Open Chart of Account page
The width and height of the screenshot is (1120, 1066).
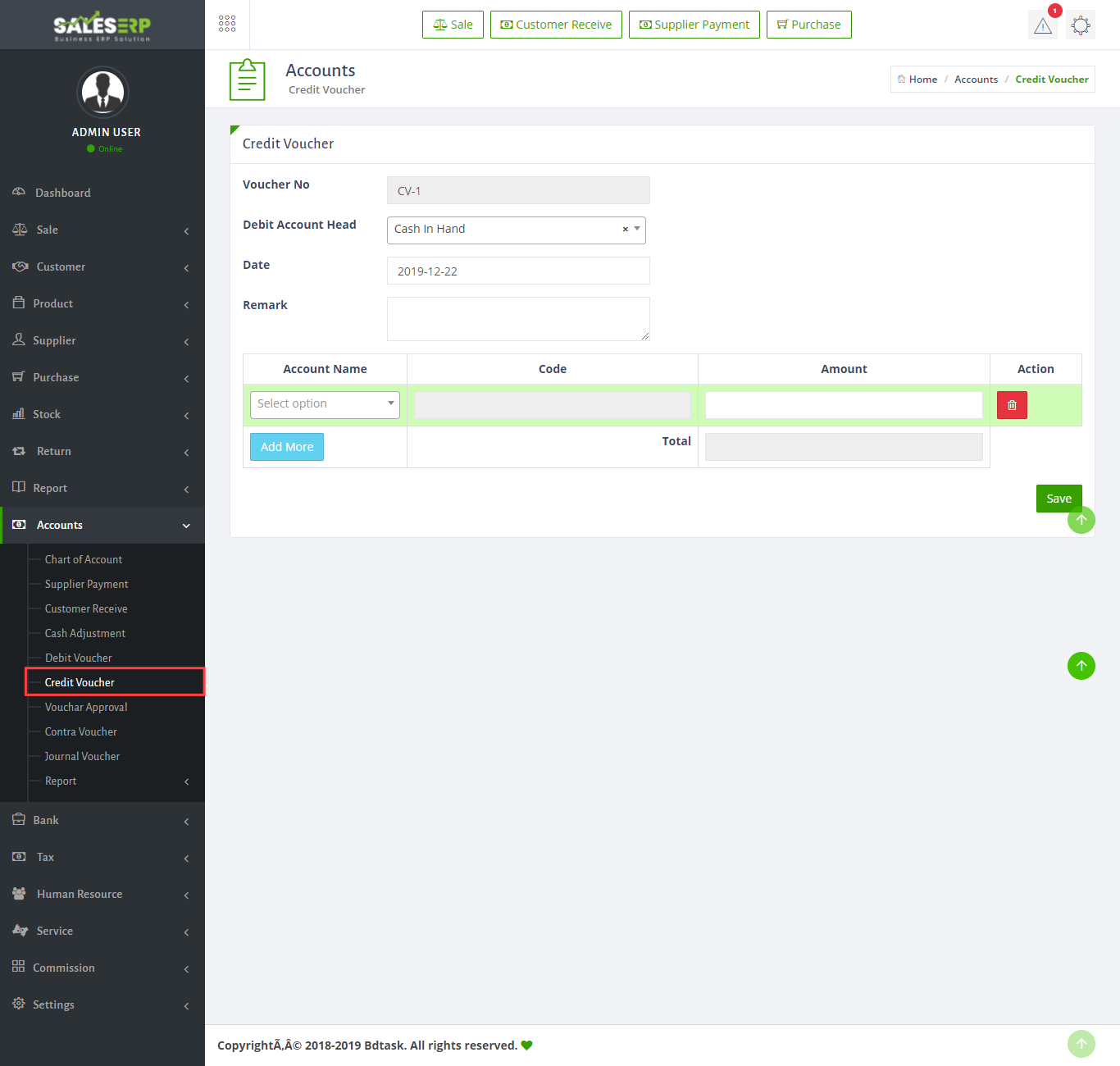coord(84,559)
